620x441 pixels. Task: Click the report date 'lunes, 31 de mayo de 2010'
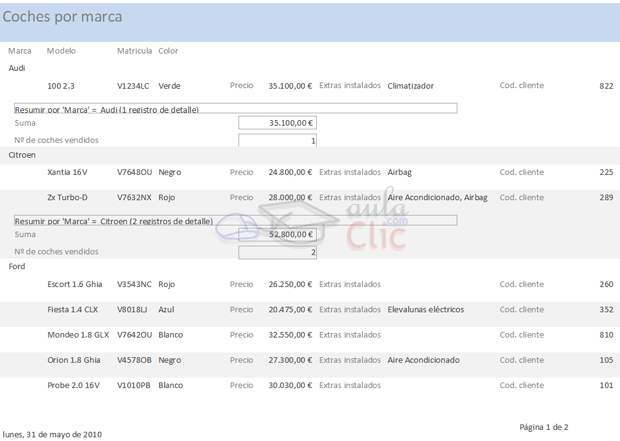pyautogui.click(x=52, y=434)
